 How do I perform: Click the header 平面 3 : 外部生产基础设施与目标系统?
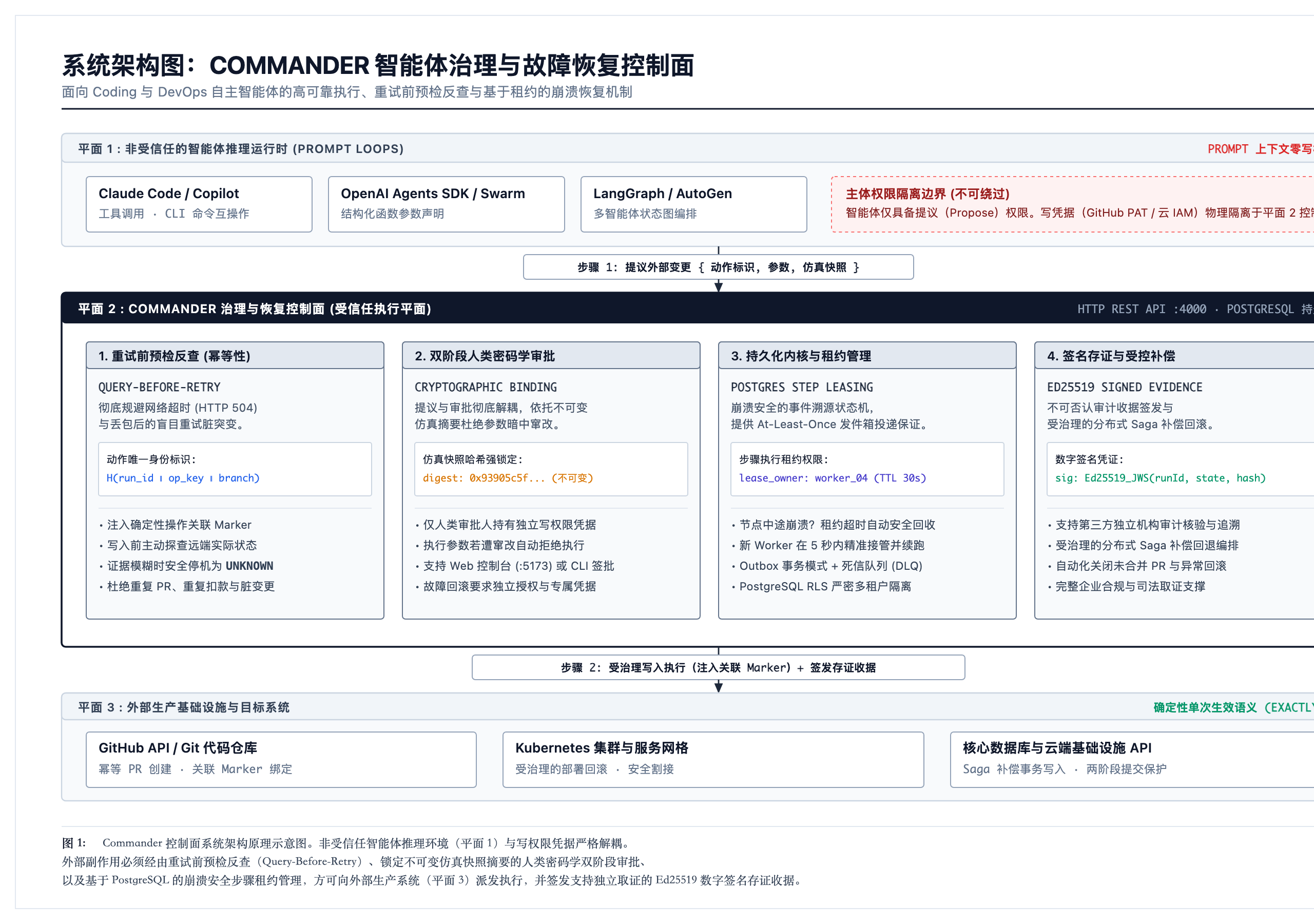coord(184,707)
